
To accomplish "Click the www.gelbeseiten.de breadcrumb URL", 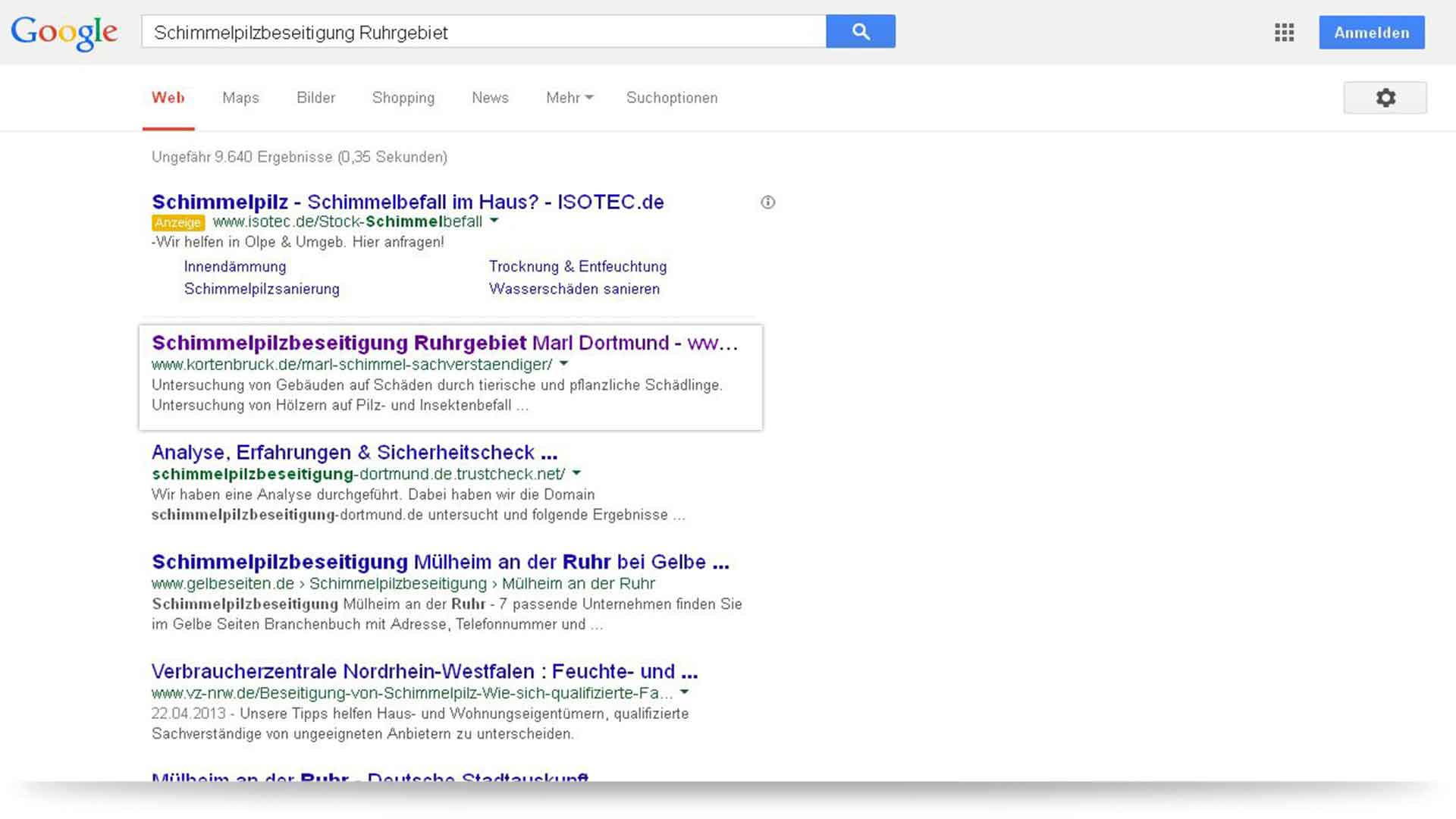I will 403,583.
